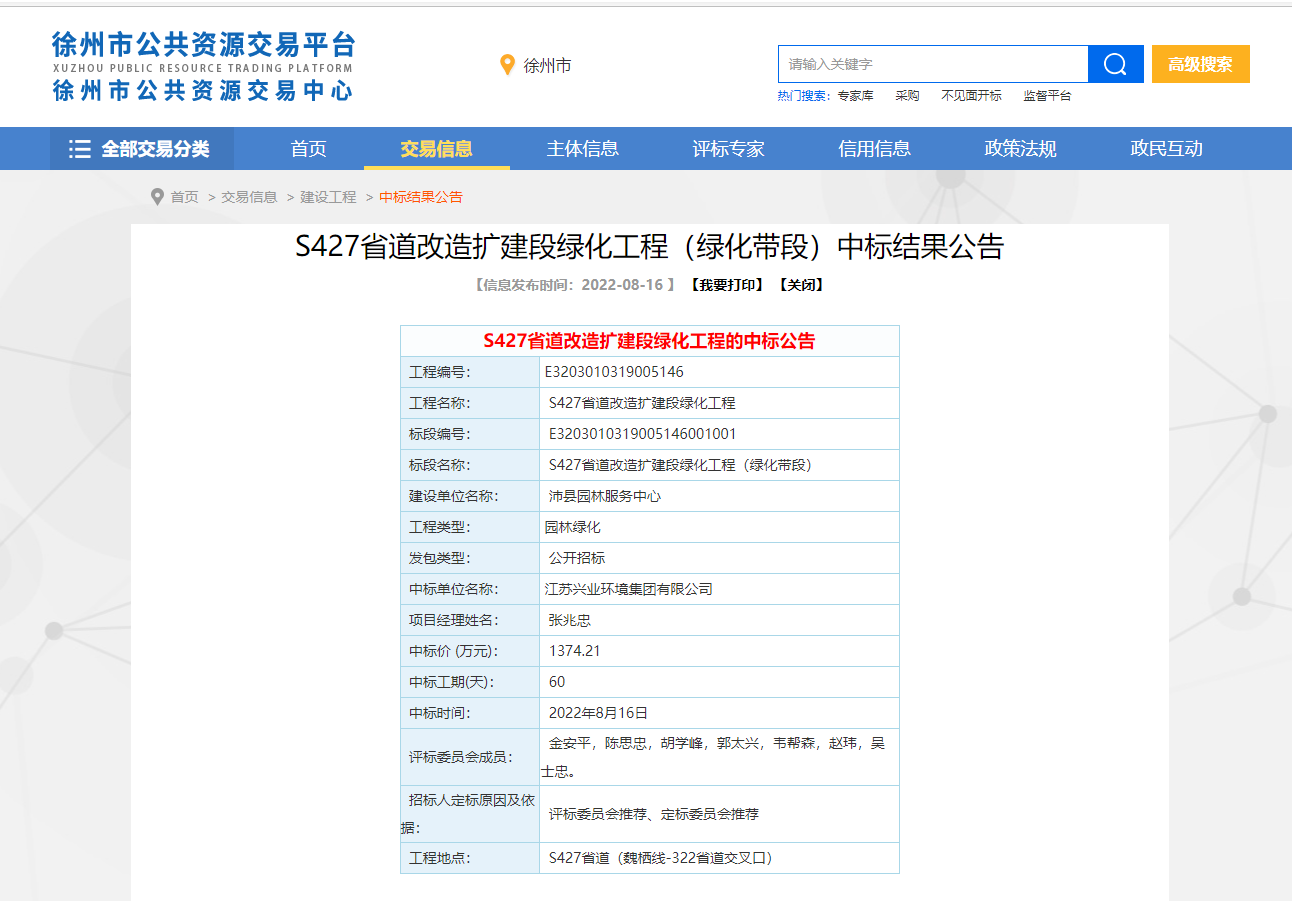Click project number E3203010319005146
This screenshot has width=1292, height=901.
[614, 372]
